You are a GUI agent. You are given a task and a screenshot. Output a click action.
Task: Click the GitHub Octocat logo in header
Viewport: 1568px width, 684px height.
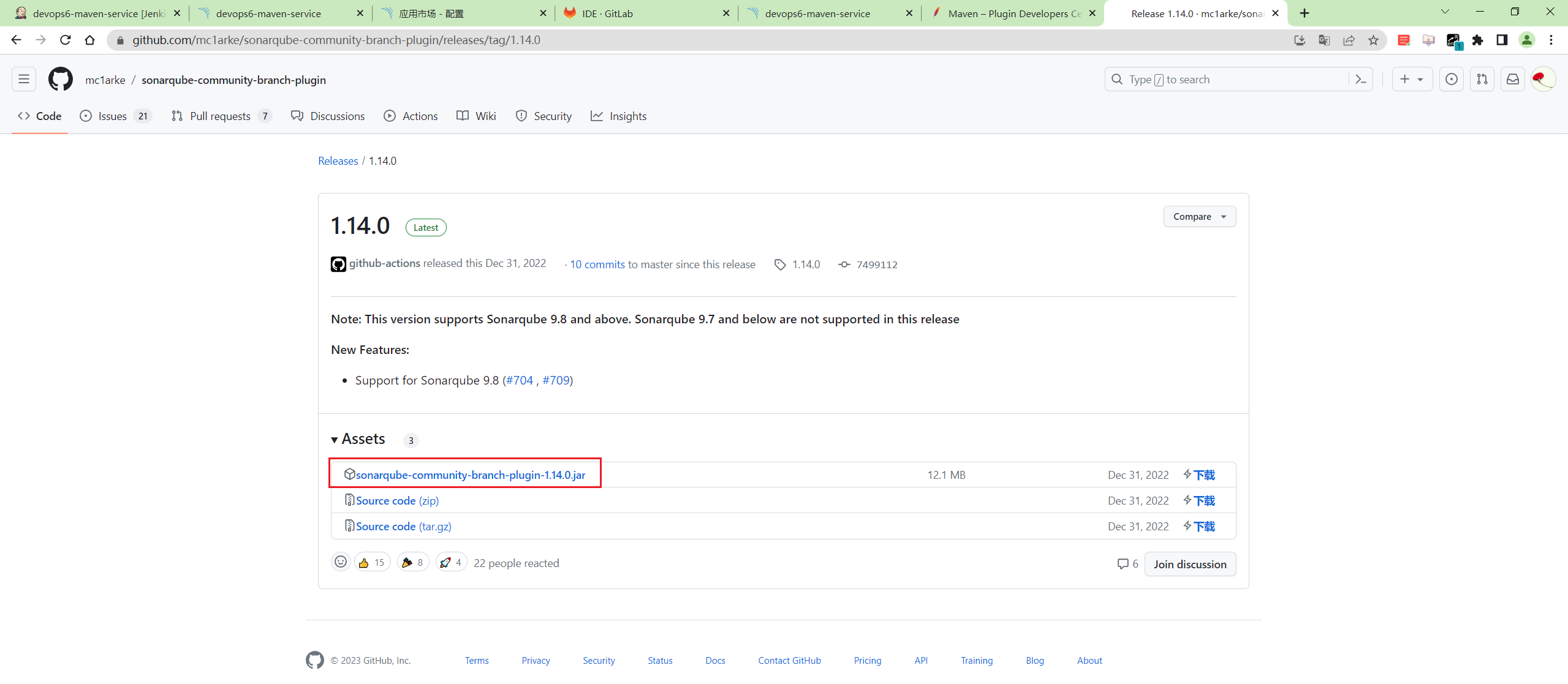pyautogui.click(x=61, y=79)
